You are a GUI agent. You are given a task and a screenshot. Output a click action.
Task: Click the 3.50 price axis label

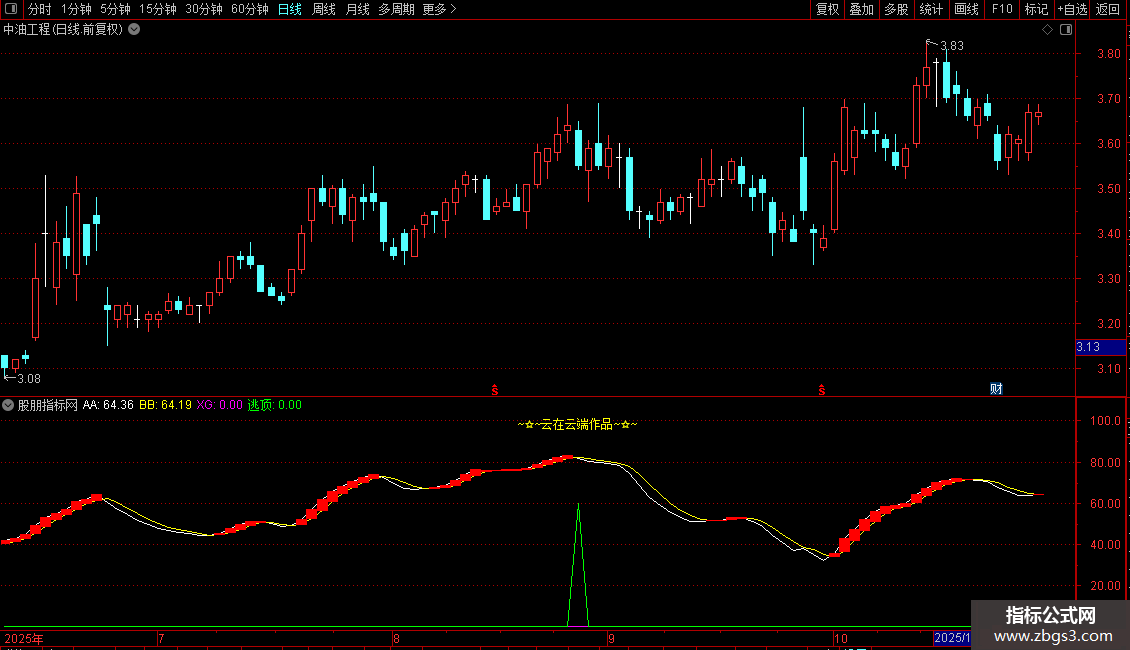pos(1108,189)
